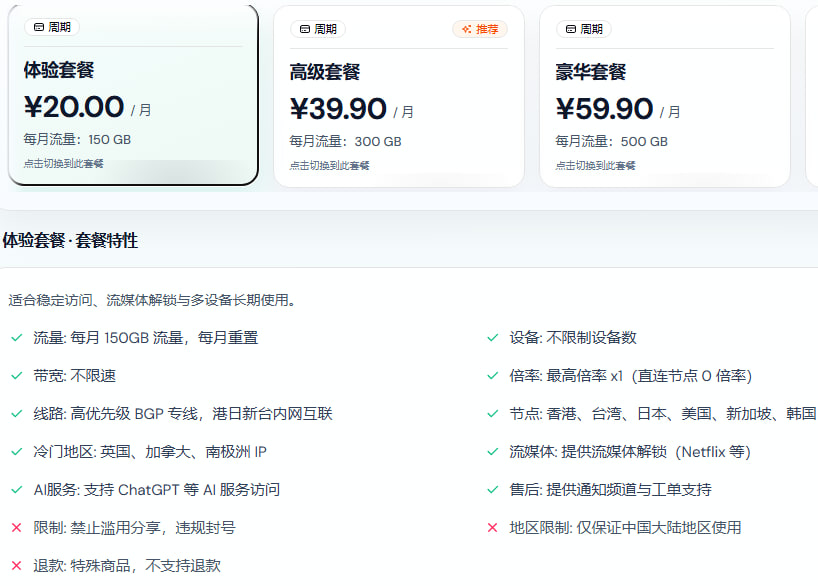Click the red X beside 地区限制

pyautogui.click(x=492, y=528)
